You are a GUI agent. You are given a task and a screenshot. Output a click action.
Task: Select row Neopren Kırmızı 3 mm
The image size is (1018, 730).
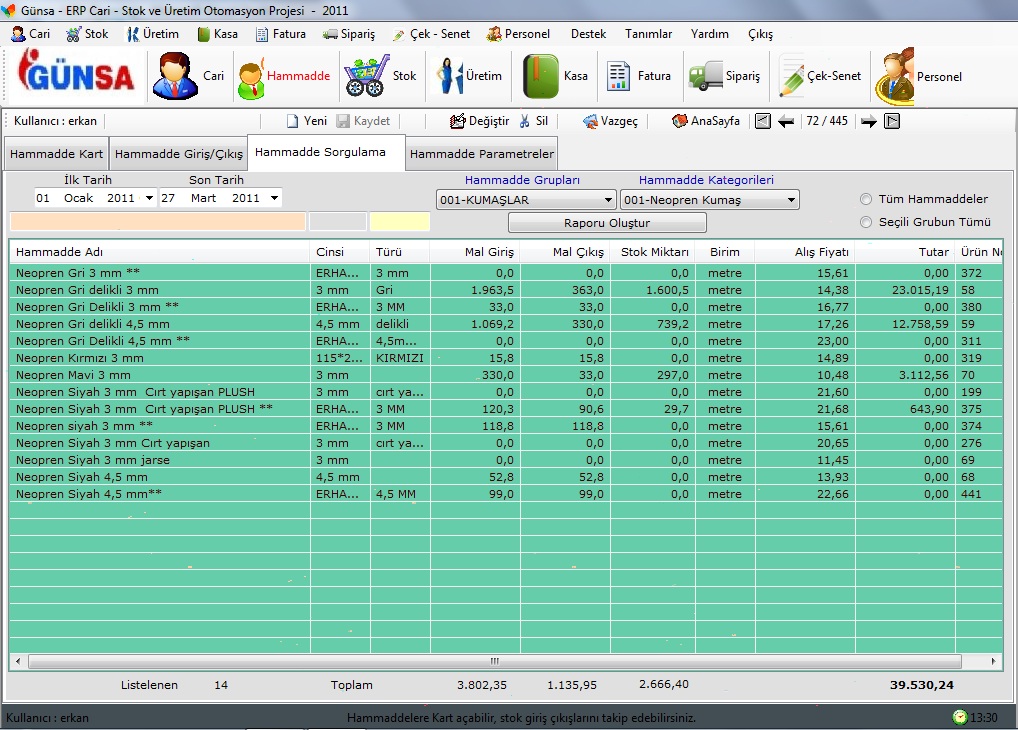506,358
